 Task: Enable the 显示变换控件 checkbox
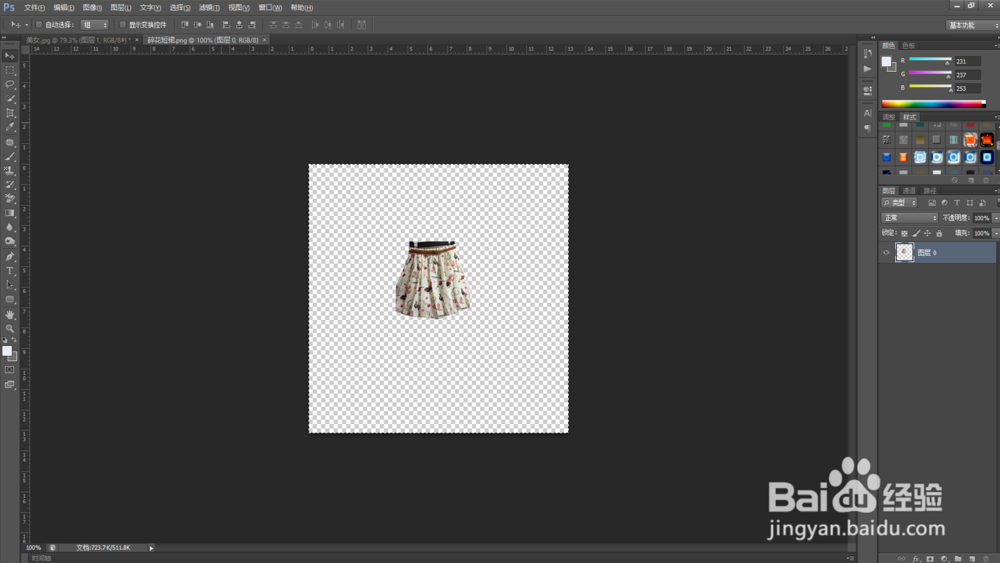(x=122, y=25)
